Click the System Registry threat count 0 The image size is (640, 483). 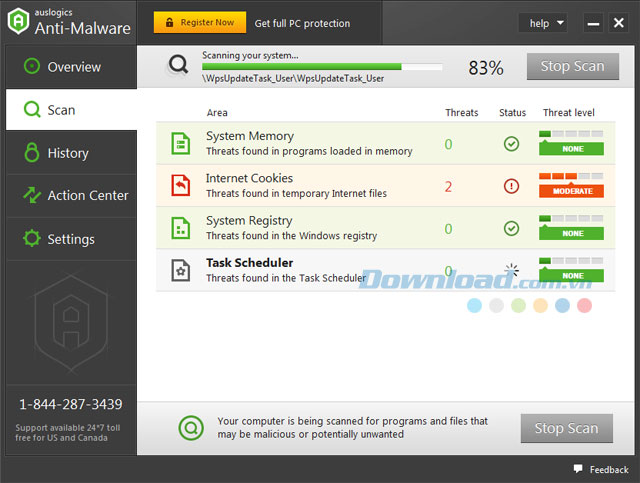pyautogui.click(x=448, y=229)
